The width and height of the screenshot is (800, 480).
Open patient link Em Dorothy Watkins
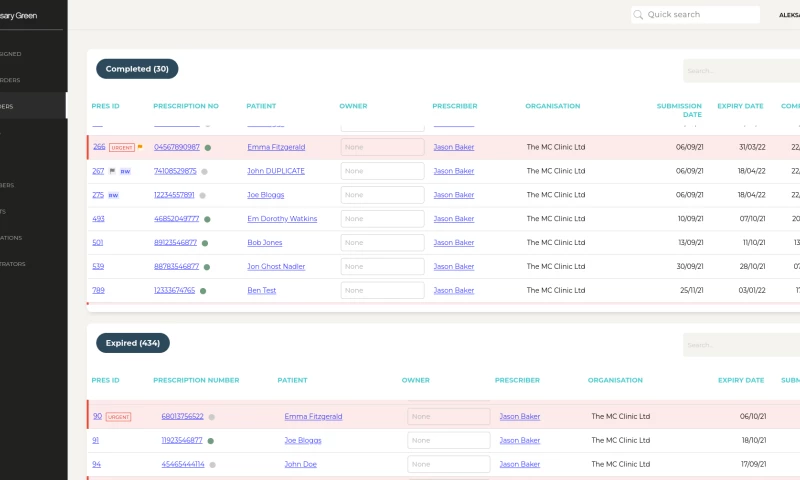click(283, 219)
